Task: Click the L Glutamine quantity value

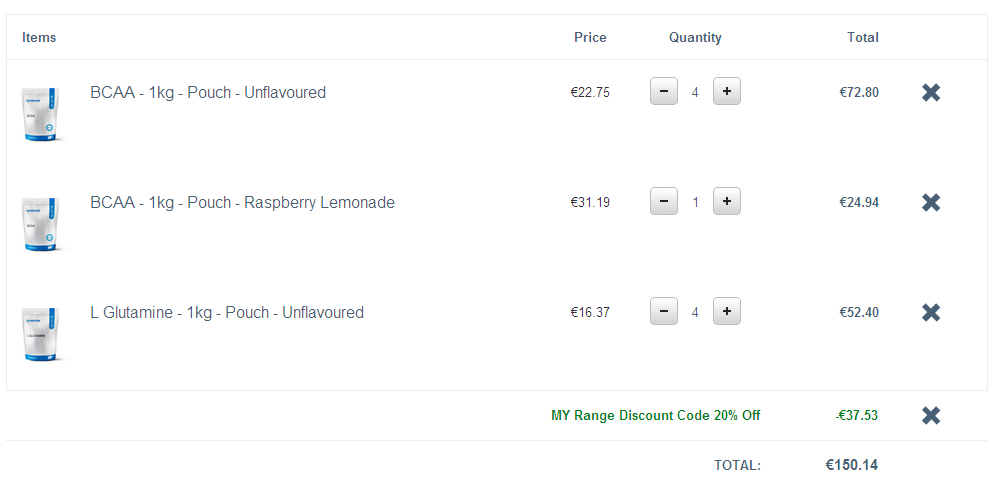Action: (x=695, y=313)
